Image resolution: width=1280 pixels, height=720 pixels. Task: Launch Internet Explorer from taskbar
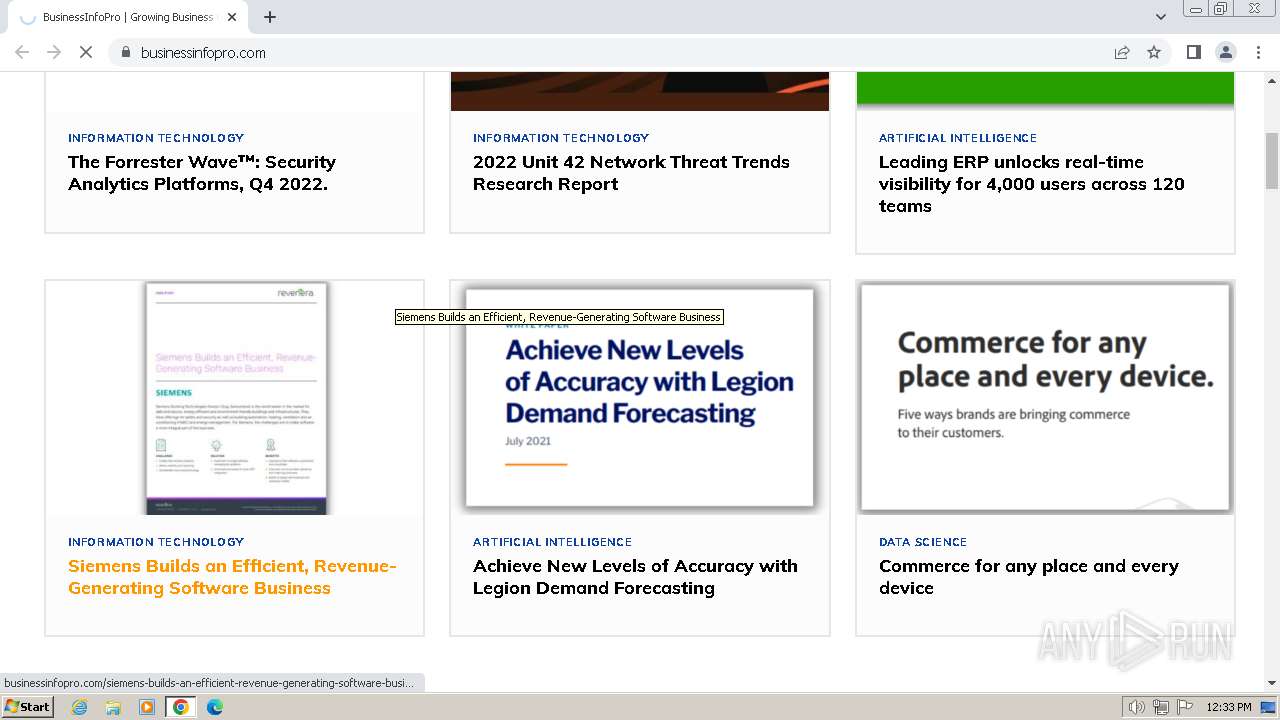79,707
